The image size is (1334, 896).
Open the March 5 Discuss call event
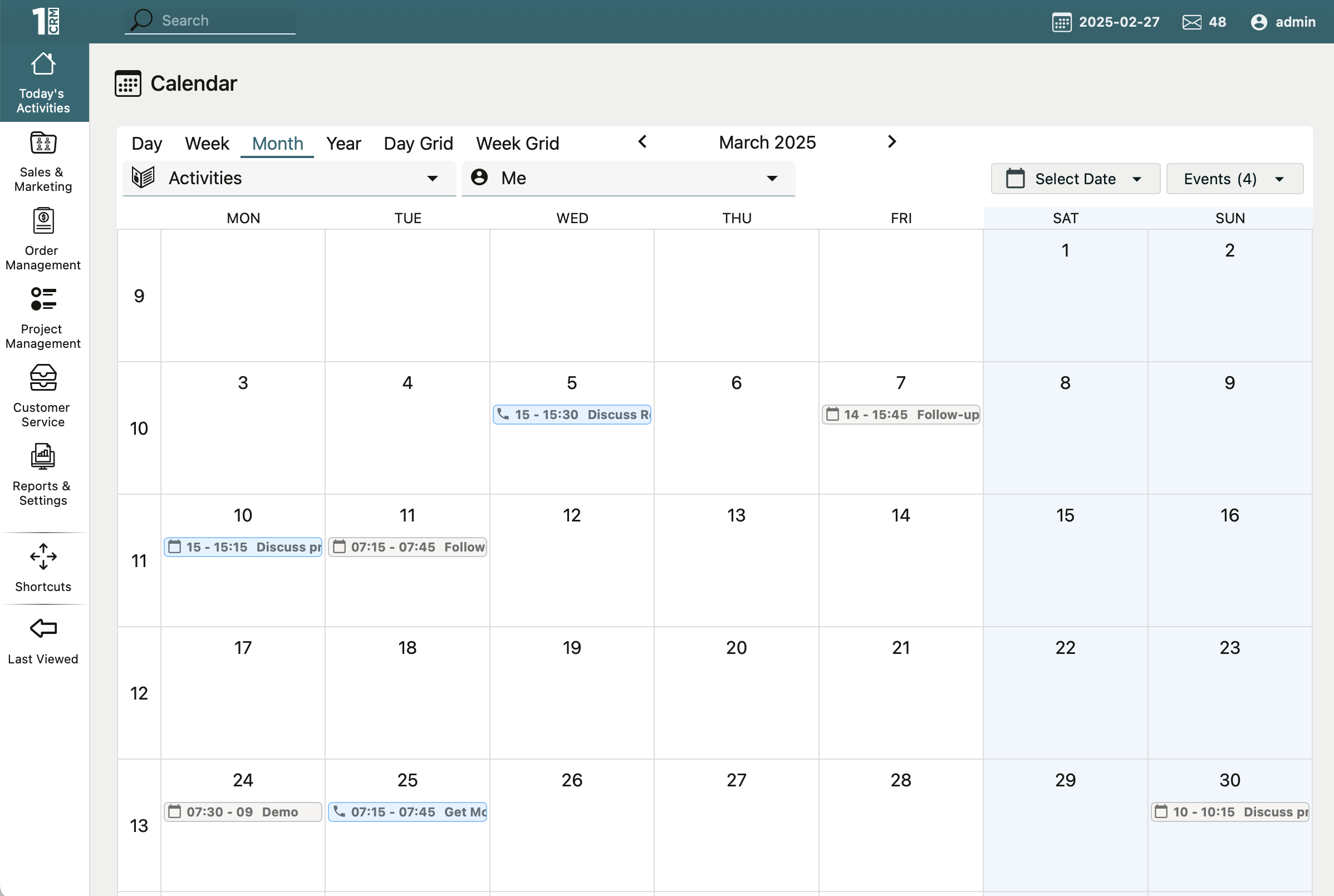(572, 415)
